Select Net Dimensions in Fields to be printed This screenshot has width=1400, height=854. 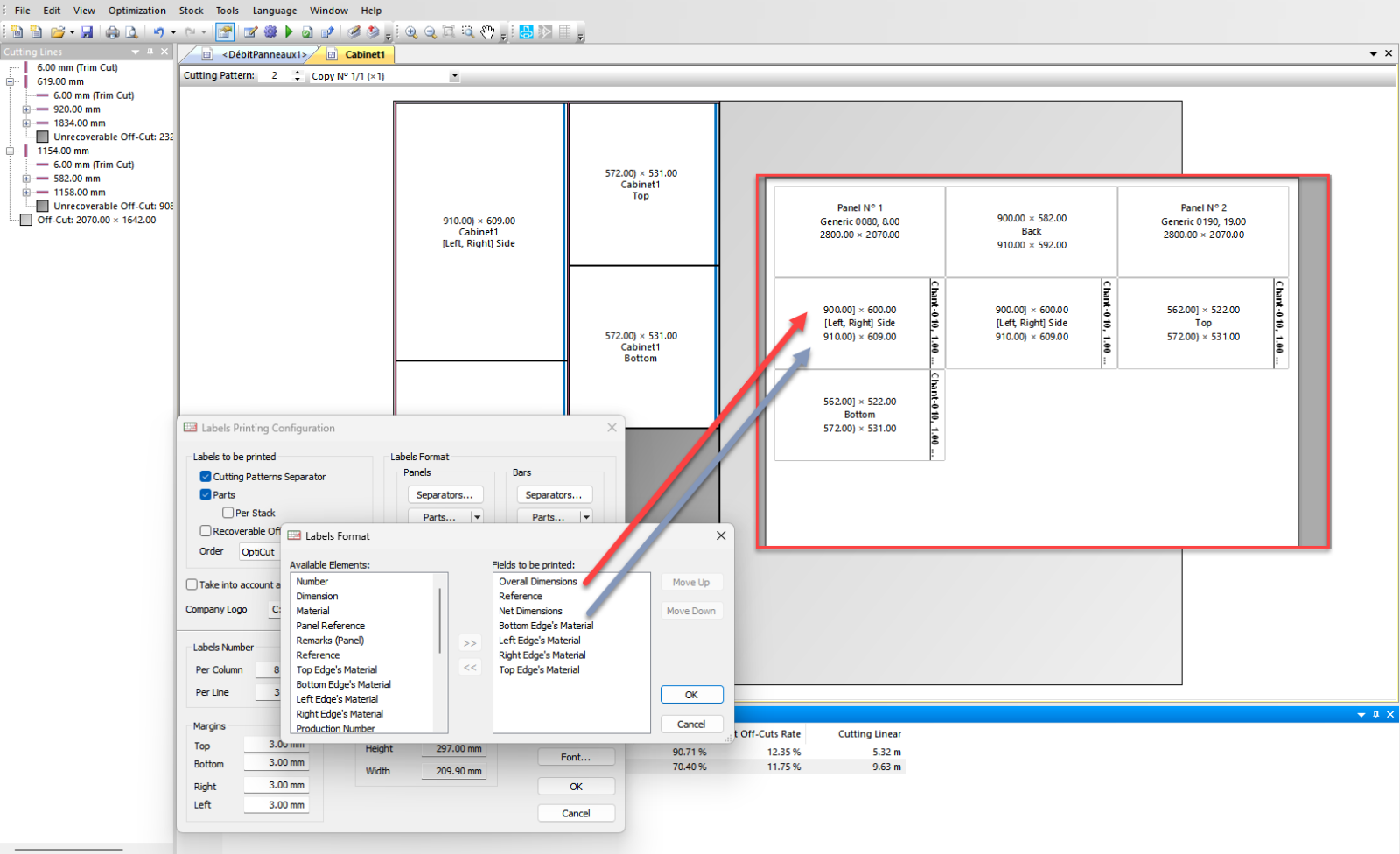(x=530, y=612)
